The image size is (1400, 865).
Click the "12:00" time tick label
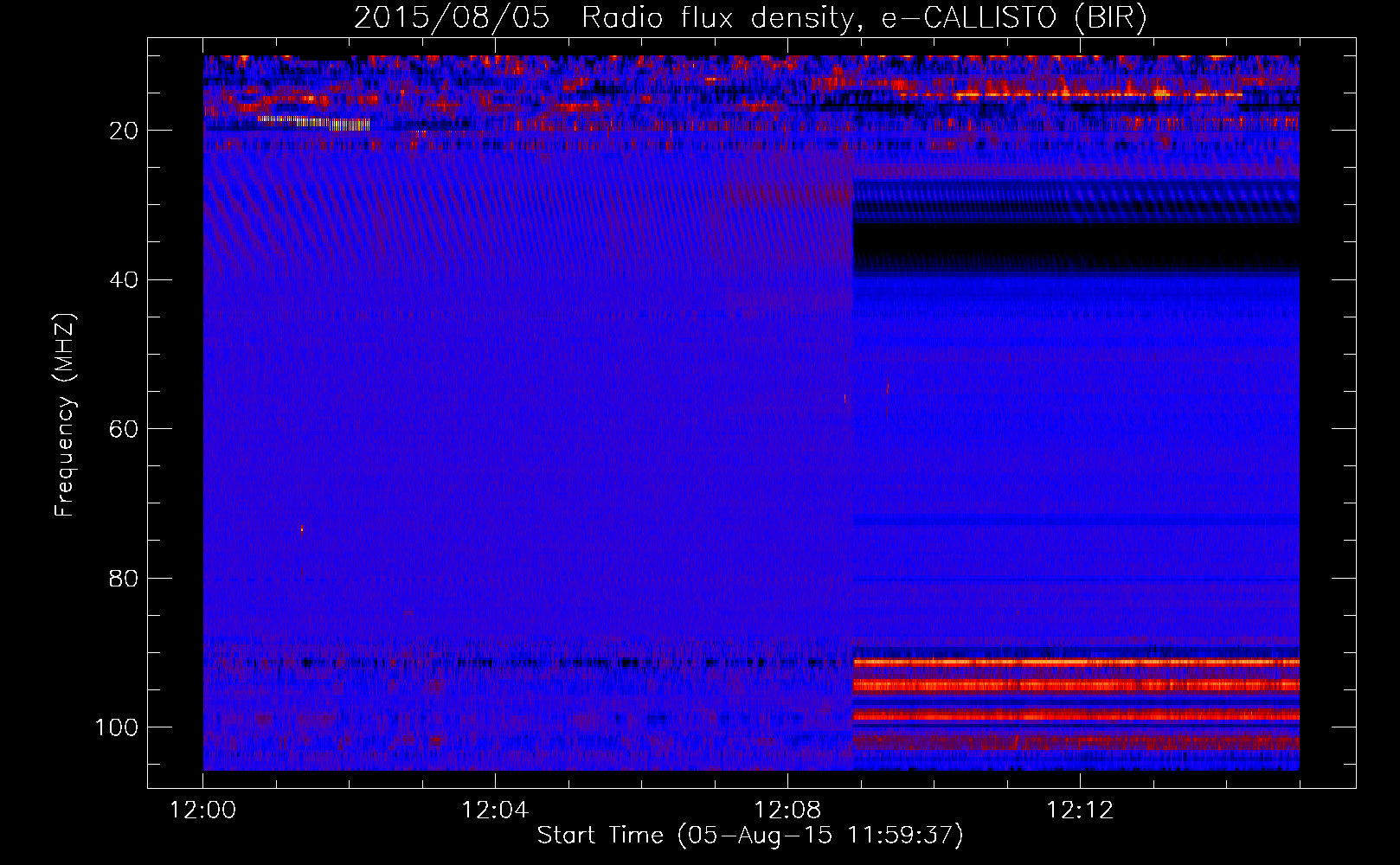coord(202,811)
